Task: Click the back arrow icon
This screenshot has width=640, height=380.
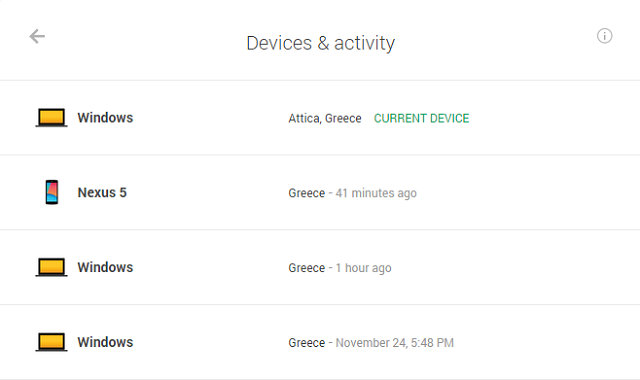Action: pyautogui.click(x=37, y=36)
